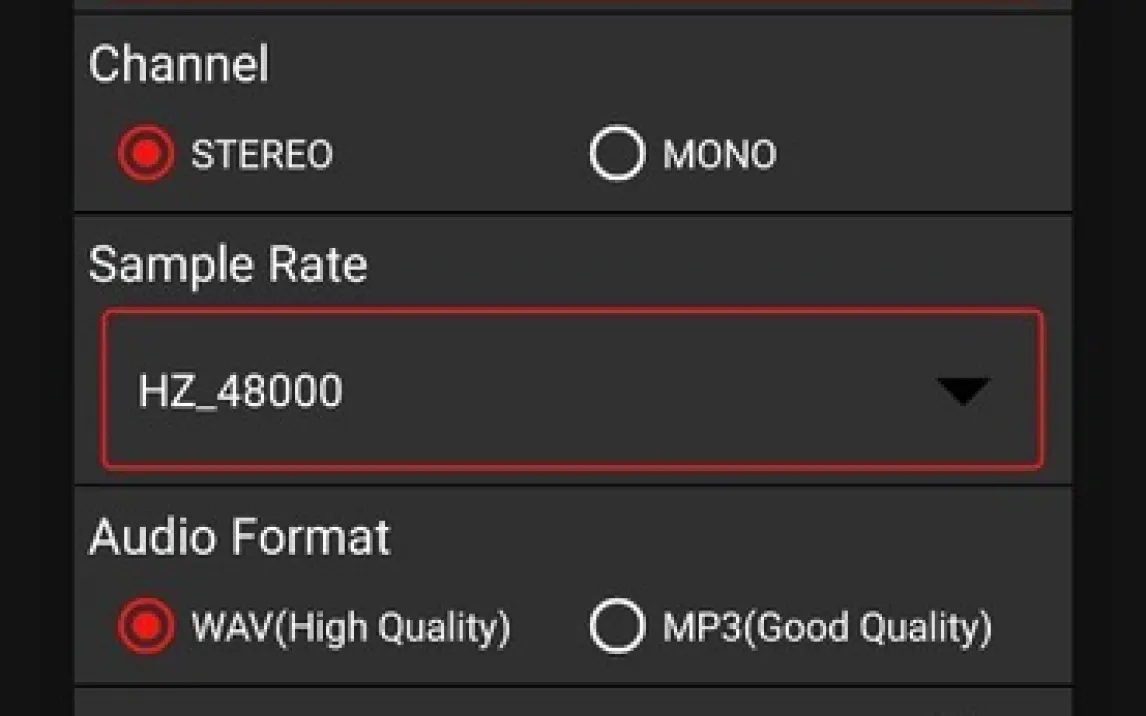Choose the WAV(High Quality) radio button
This screenshot has height=716, width=1146.
click(x=146, y=627)
